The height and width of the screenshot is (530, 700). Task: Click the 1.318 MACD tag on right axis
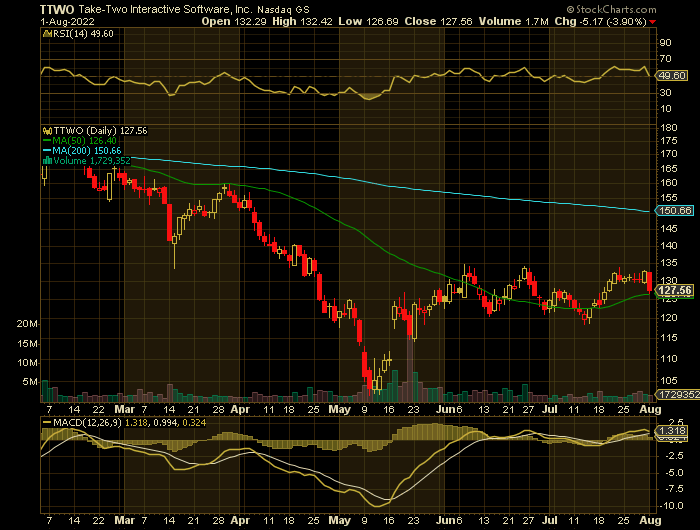click(x=672, y=431)
